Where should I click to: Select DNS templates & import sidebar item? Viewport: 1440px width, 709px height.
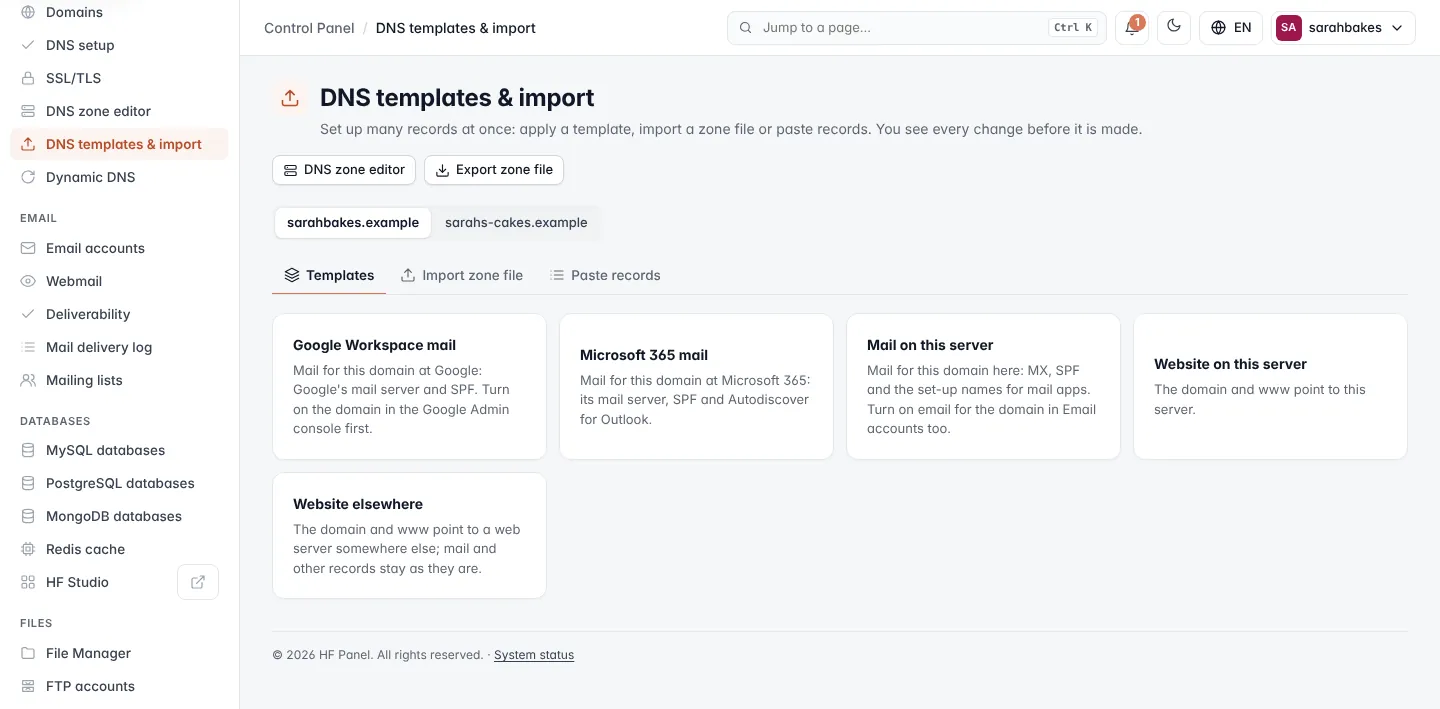119,144
